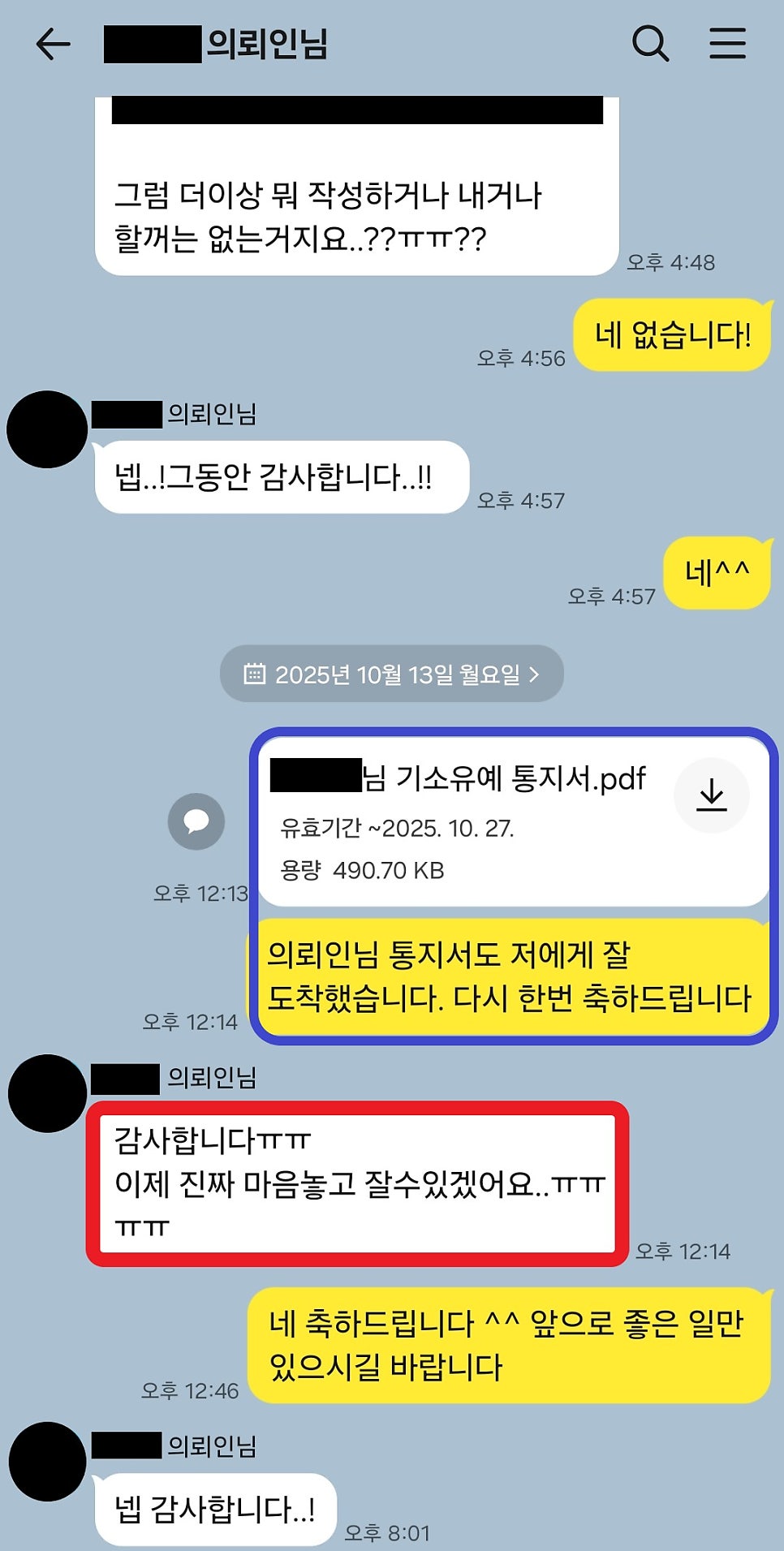Open sender profile picture above 감사합니다ㅠㅠ message
The image size is (784, 1551).
[47, 1093]
